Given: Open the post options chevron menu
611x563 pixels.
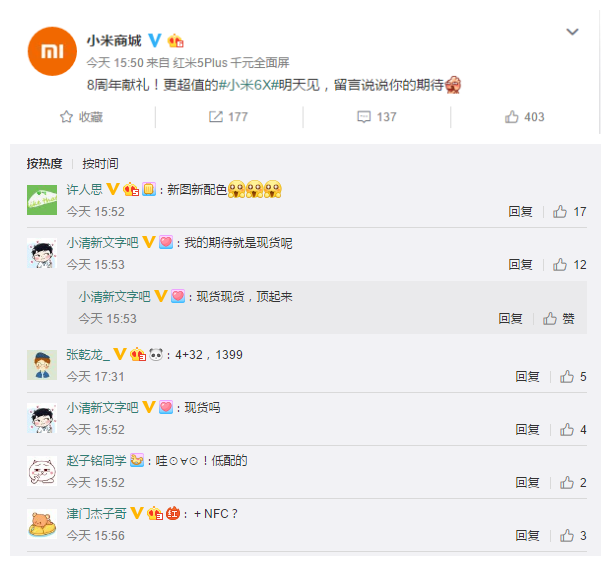Looking at the screenshot, I should pyautogui.click(x=572, y=32).
